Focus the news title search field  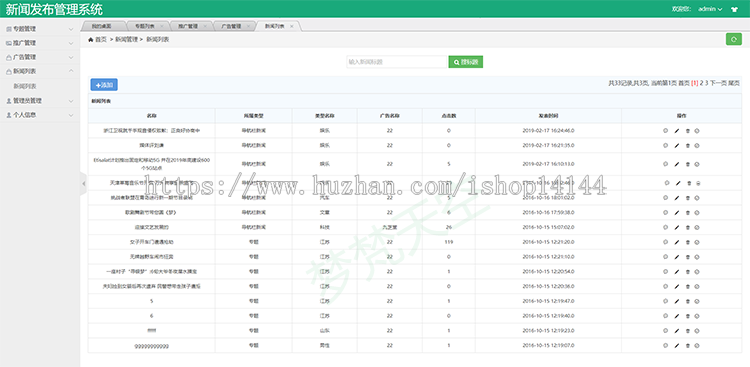(397, 62)
